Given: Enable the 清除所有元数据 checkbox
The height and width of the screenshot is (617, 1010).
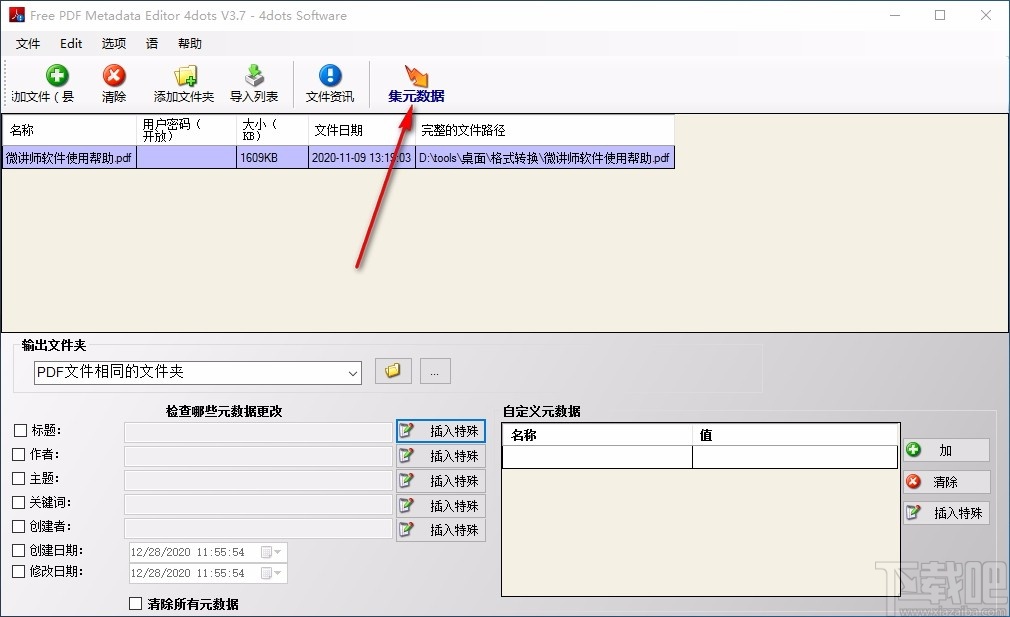Looking at the screenshot, I should pos(136,604).
